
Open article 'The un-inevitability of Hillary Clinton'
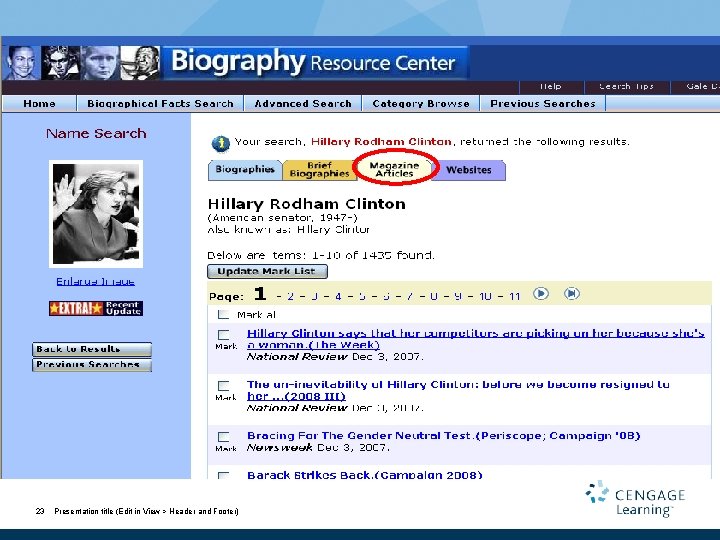point(458,390)
